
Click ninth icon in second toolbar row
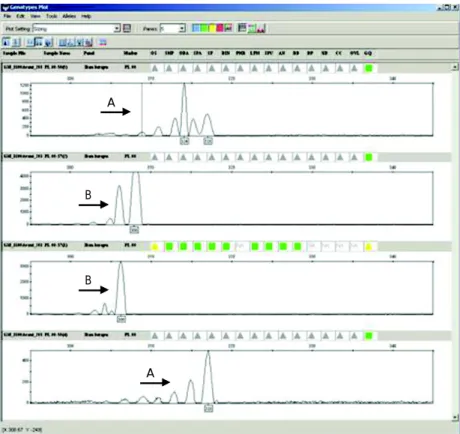point(89,42)
